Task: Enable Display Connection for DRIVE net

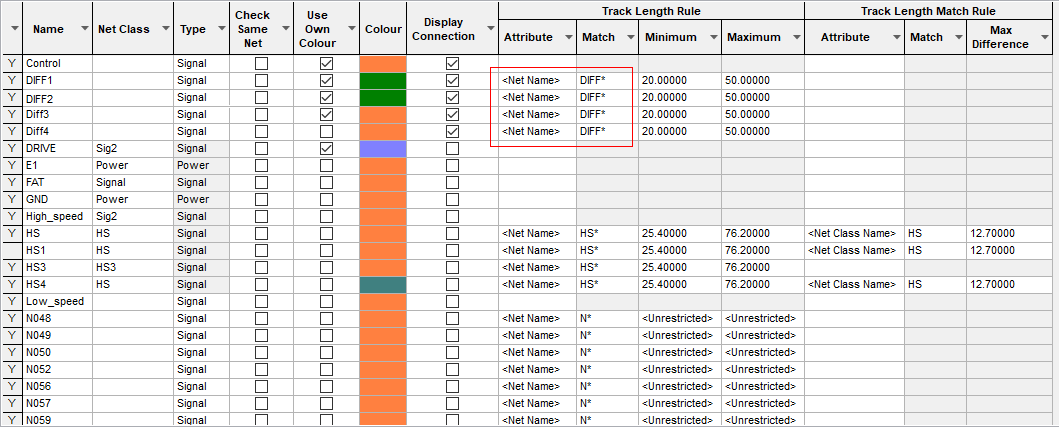Action: click(x=452, y=148)
